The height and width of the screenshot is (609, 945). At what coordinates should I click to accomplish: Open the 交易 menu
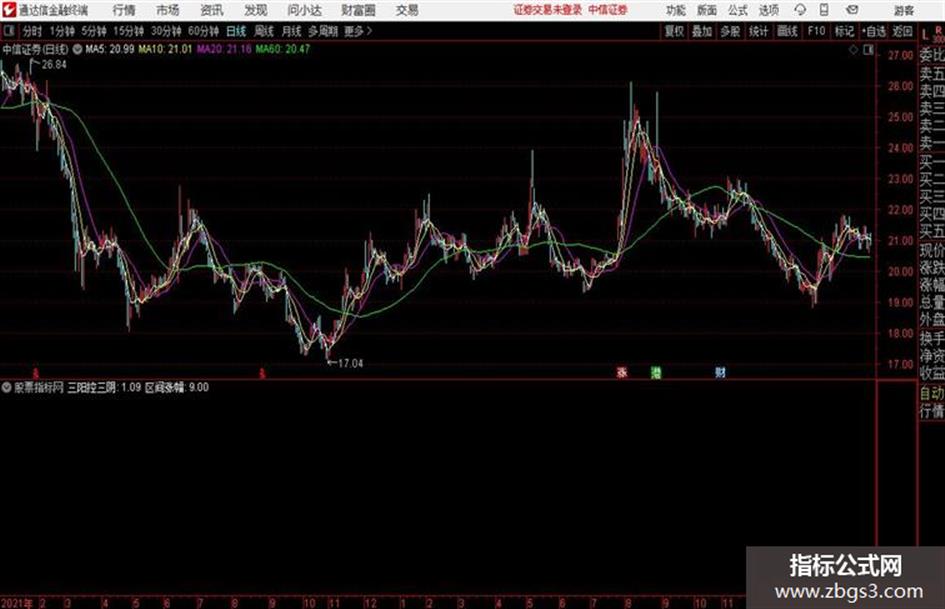coord(407,10)
